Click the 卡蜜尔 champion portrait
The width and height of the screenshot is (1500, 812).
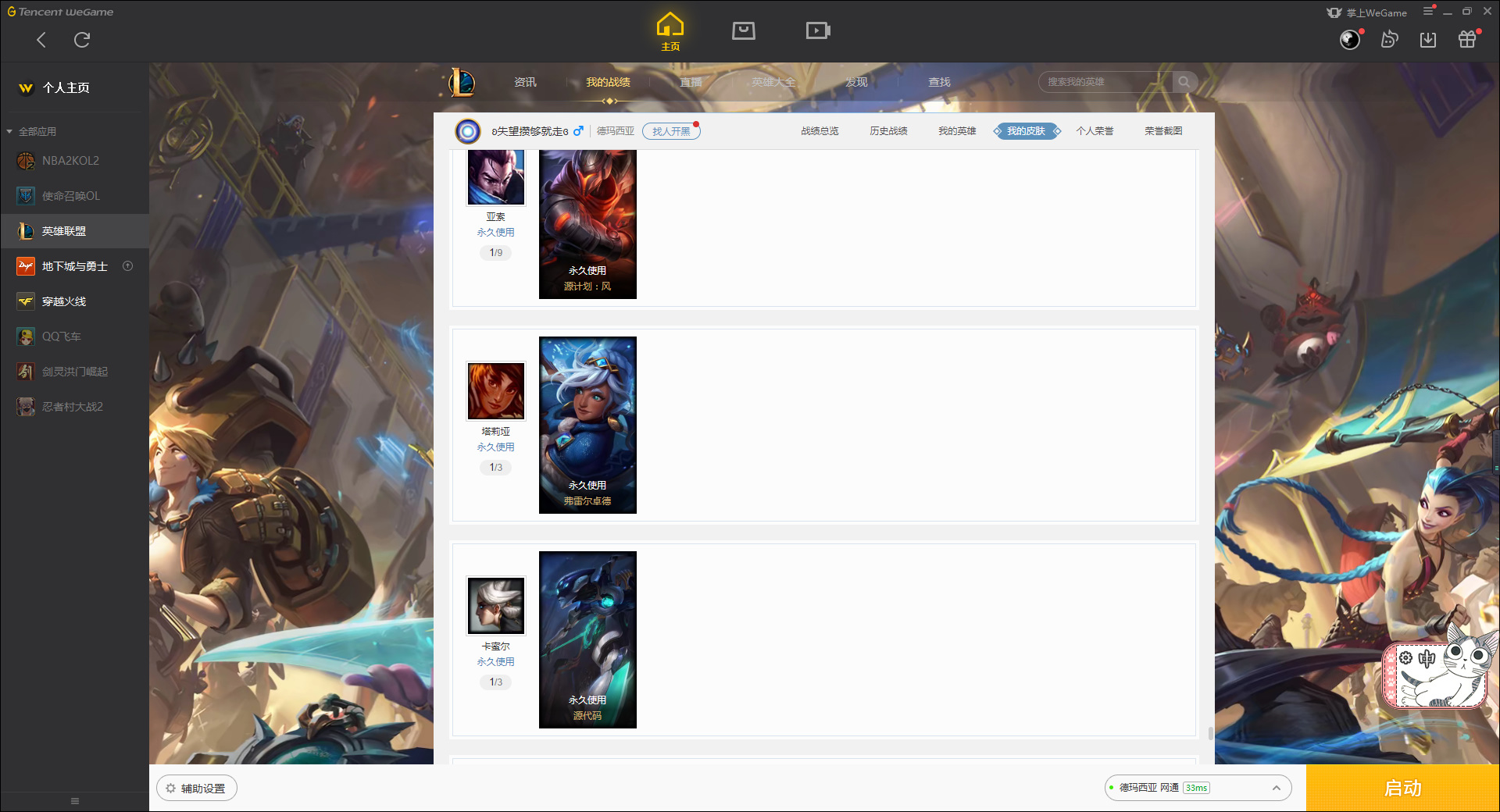[496, 606]
